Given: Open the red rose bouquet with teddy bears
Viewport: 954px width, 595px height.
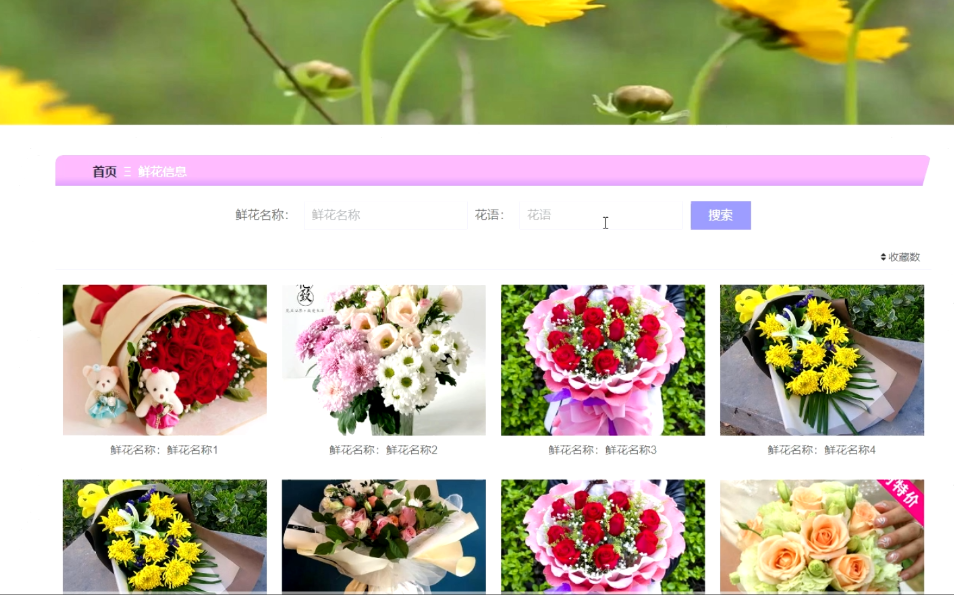Looking at the screenshot, I should point(165,360).
